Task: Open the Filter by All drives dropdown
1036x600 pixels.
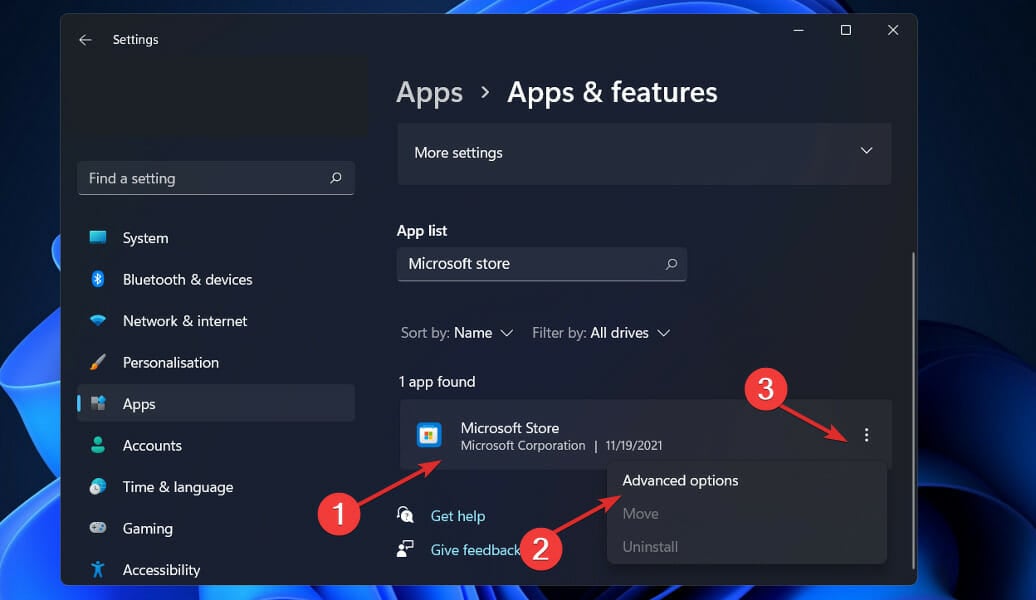Action: 601,333
